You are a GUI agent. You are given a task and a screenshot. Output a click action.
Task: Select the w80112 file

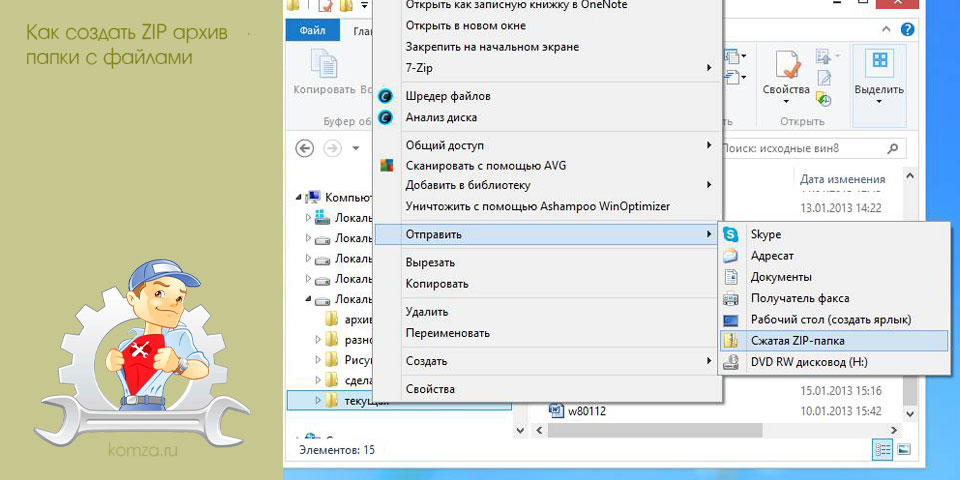pos(577,411)
